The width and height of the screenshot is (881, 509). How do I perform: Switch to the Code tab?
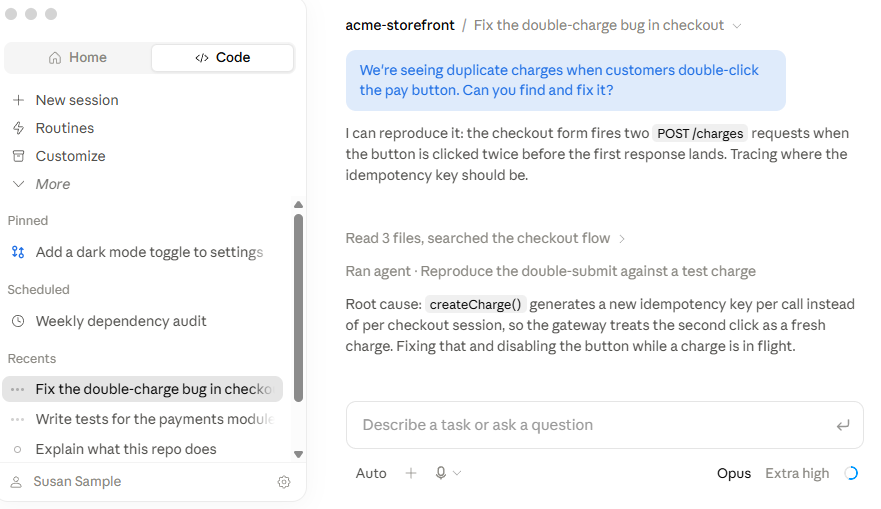[x=222, y=57]
